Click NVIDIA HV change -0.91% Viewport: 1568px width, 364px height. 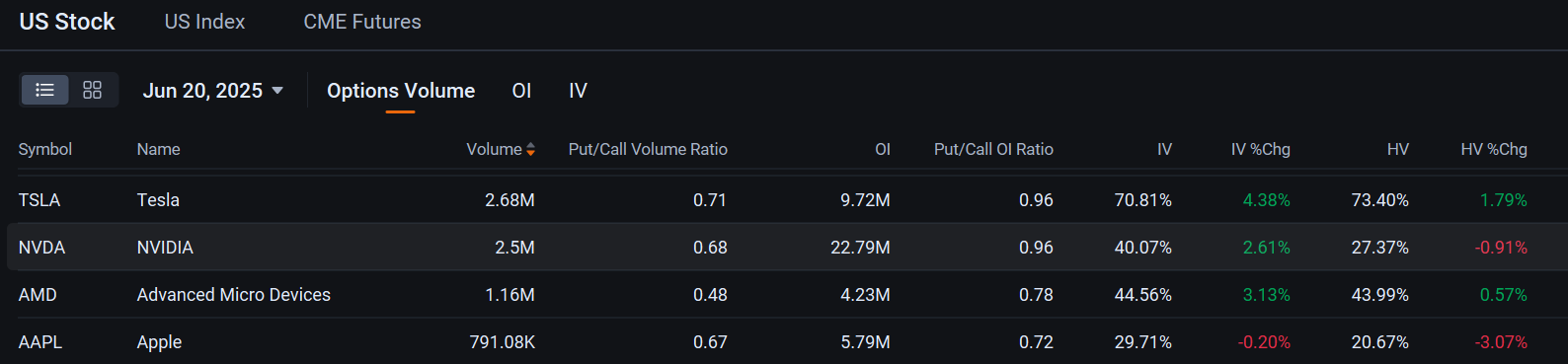tap(1501, 248)
